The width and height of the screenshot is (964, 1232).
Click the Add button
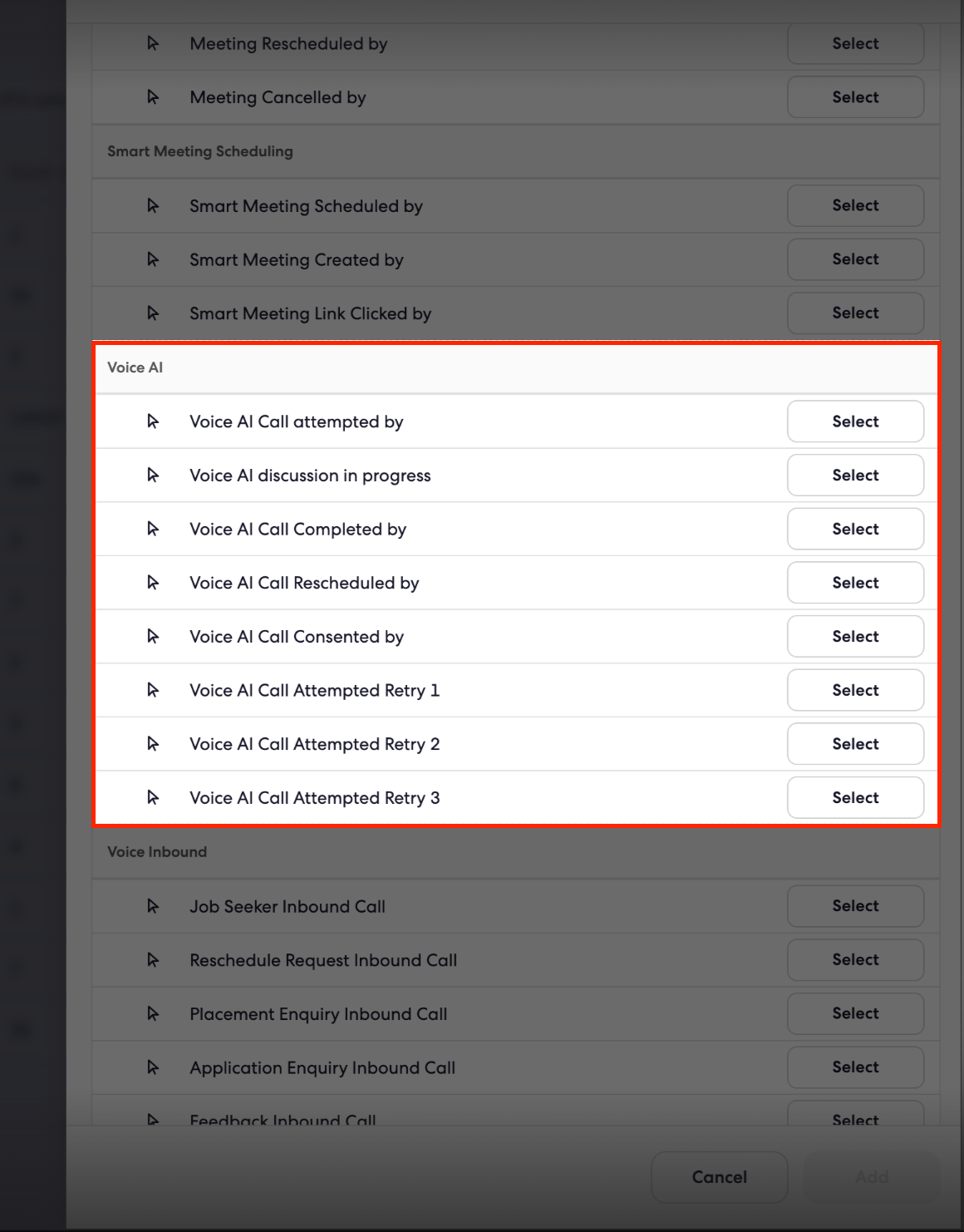click(x=872, y=1177)
